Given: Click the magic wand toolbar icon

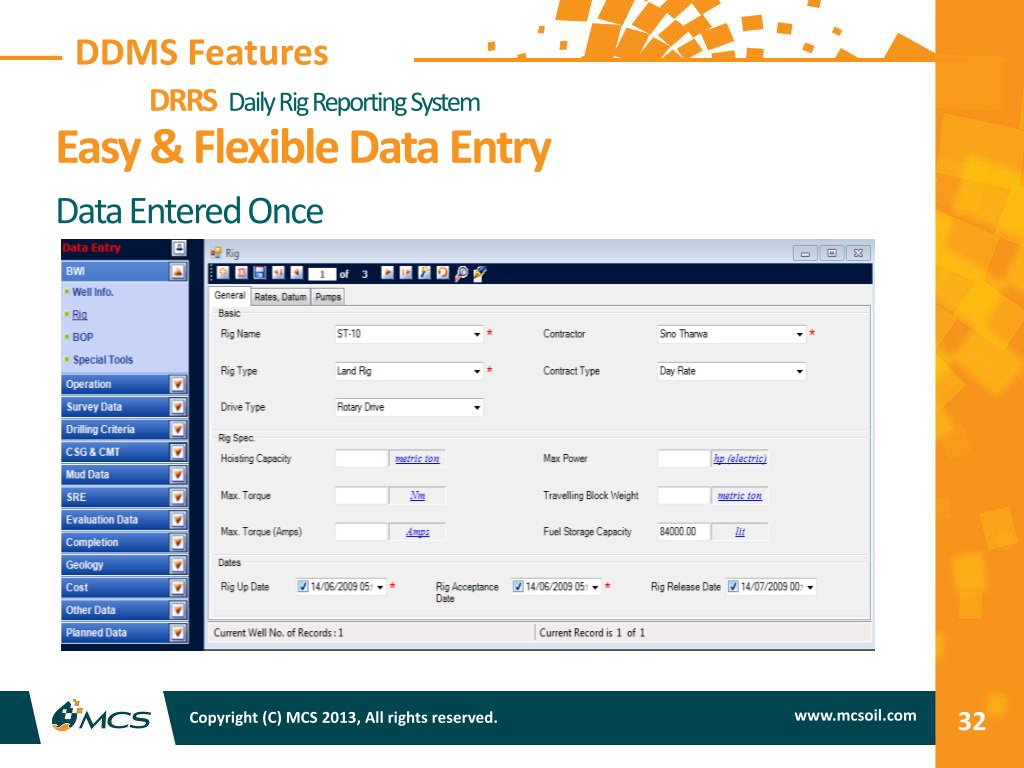Looking at the screenshot, I should 424,273.
